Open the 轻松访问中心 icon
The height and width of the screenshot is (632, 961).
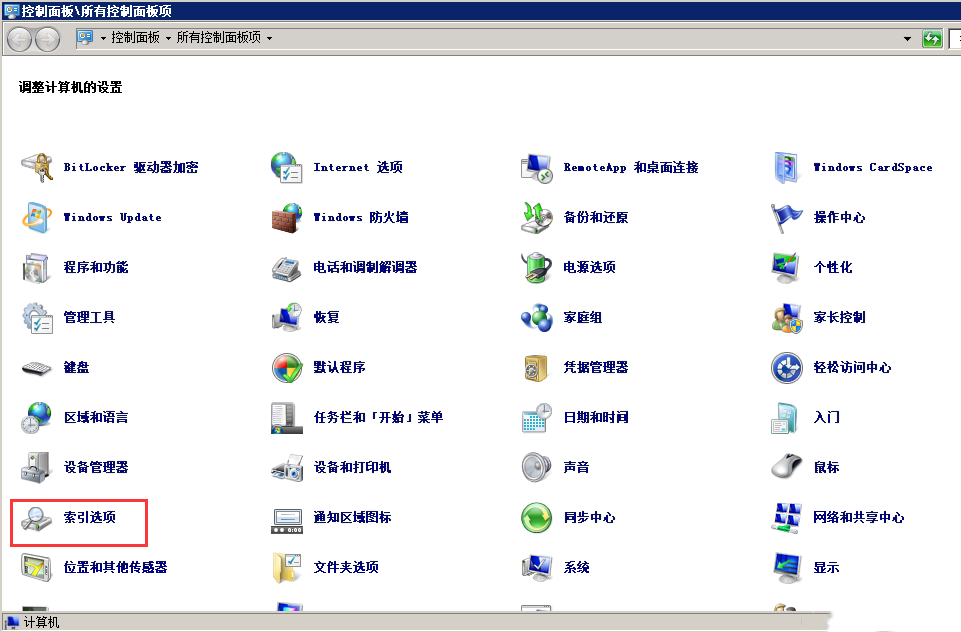pyautogui.click(x=787, y=368)
